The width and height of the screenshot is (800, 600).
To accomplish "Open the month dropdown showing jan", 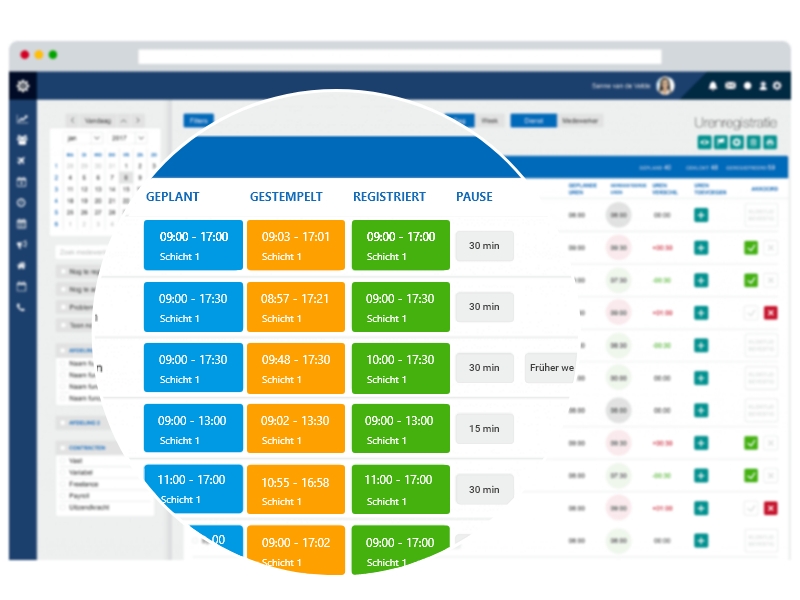I will point(82,138).
